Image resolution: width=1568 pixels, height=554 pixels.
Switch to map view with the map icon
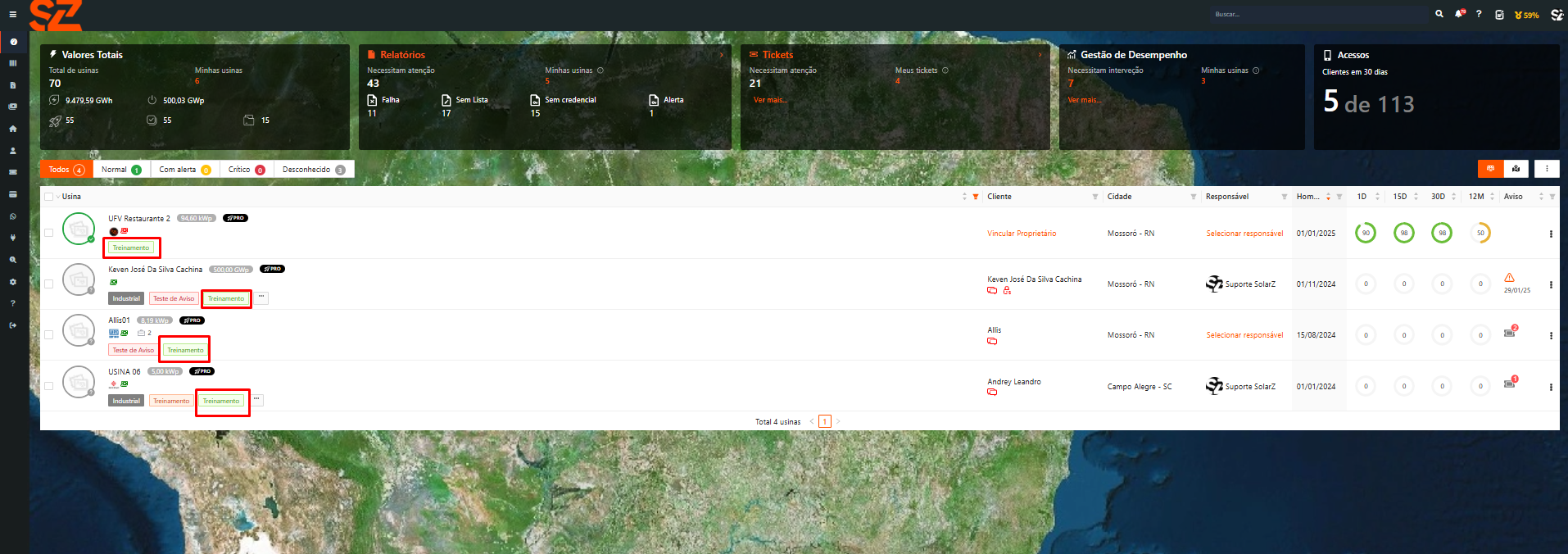[1516, 169]
